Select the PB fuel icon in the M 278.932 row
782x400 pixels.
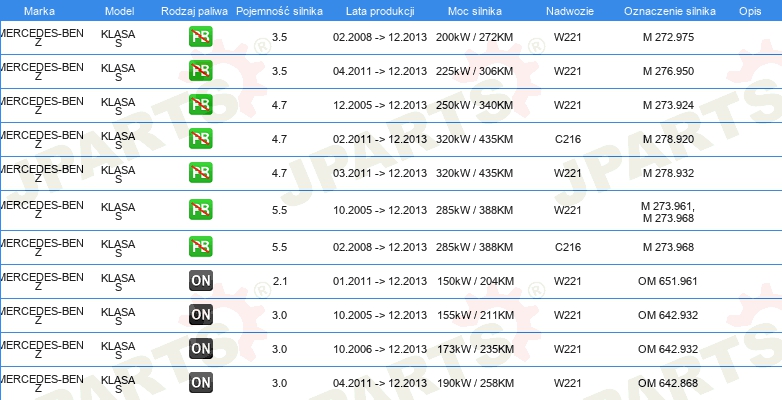(x=200, y=173)
